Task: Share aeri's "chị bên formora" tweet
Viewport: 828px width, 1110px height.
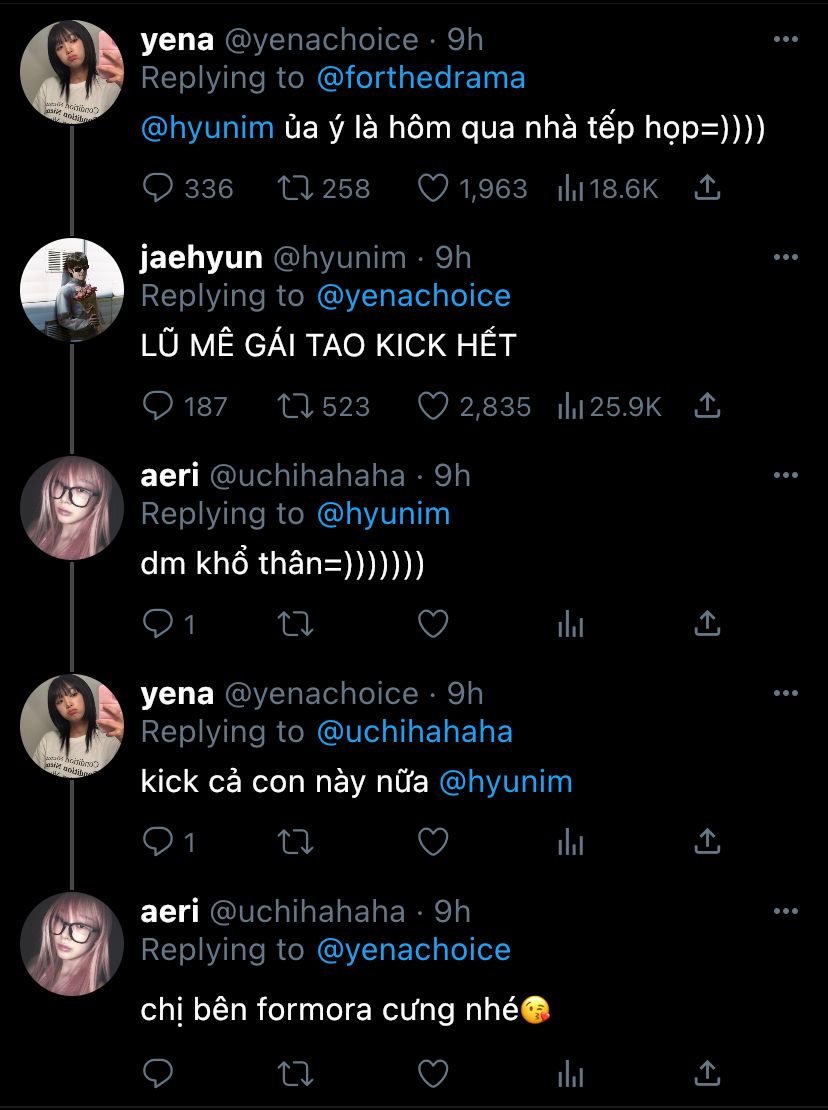Action: tap(707, 1073)
